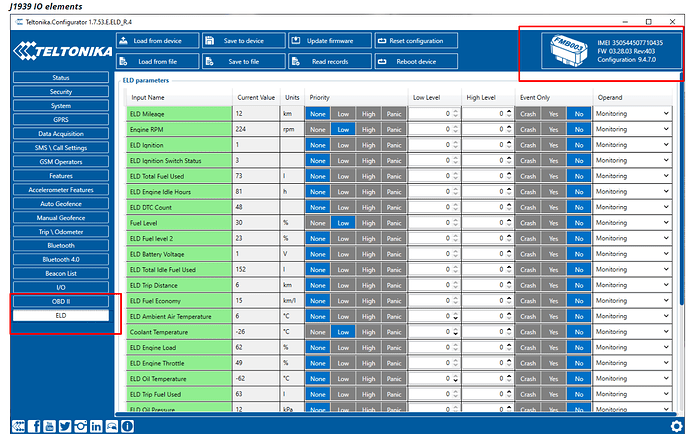690x434 pixels.
Task: Set Fuel Level priority to High
Action: [369, 223]
